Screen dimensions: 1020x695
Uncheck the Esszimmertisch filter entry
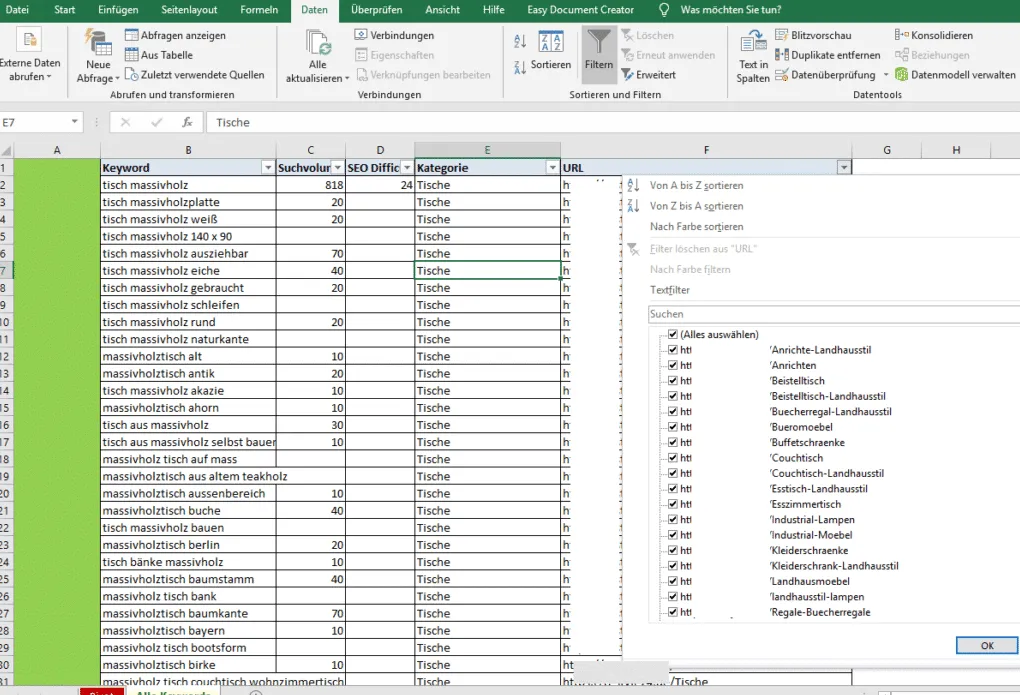[x=673, y=504]
